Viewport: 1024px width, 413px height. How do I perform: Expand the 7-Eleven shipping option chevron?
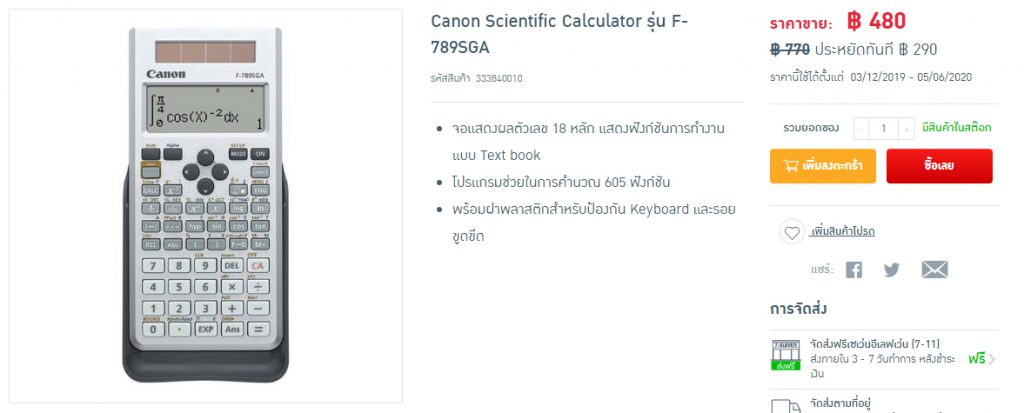click(991, 358)
